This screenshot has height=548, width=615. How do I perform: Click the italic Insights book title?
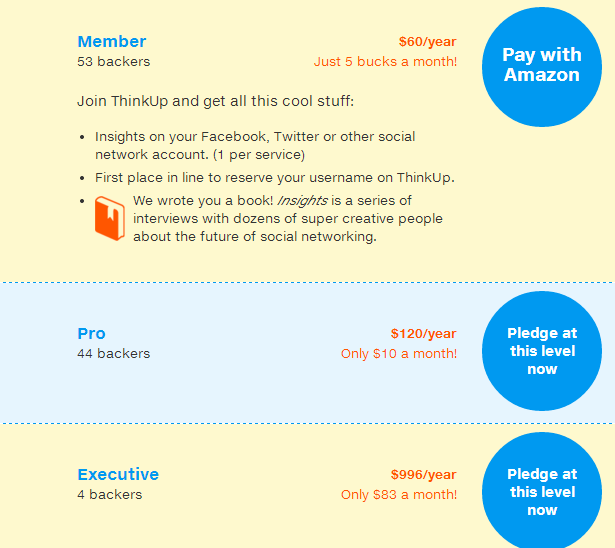(302, 200)
